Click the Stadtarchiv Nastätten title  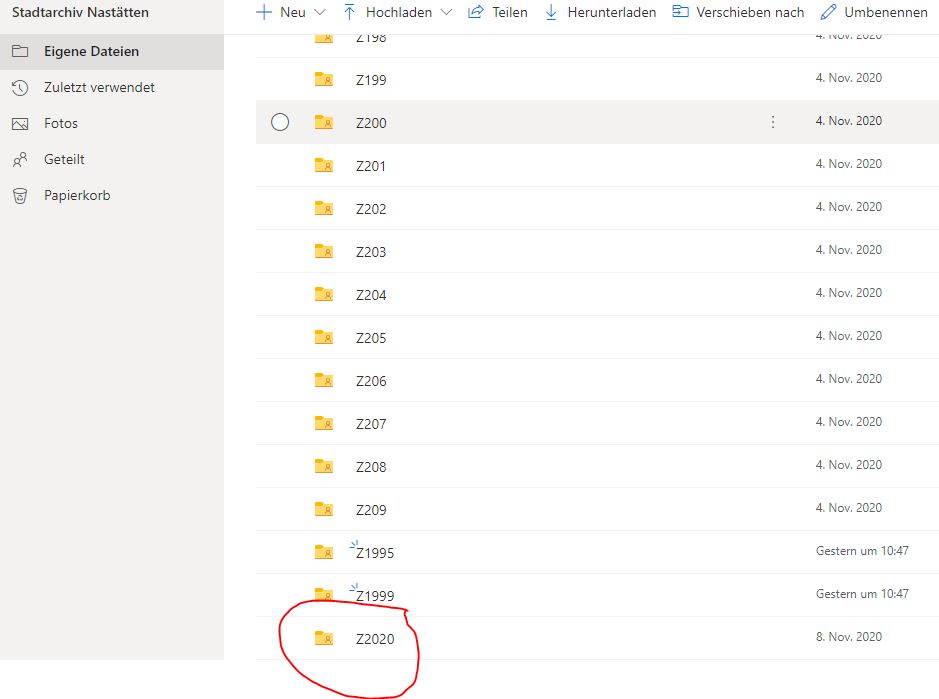80,12
